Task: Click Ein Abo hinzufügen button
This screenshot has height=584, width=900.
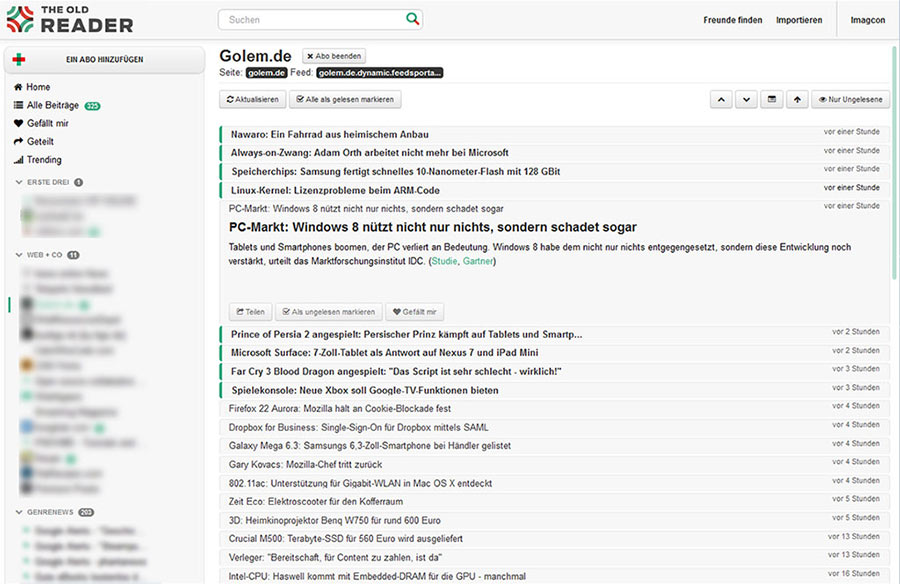Action: (x=104, y=60)
